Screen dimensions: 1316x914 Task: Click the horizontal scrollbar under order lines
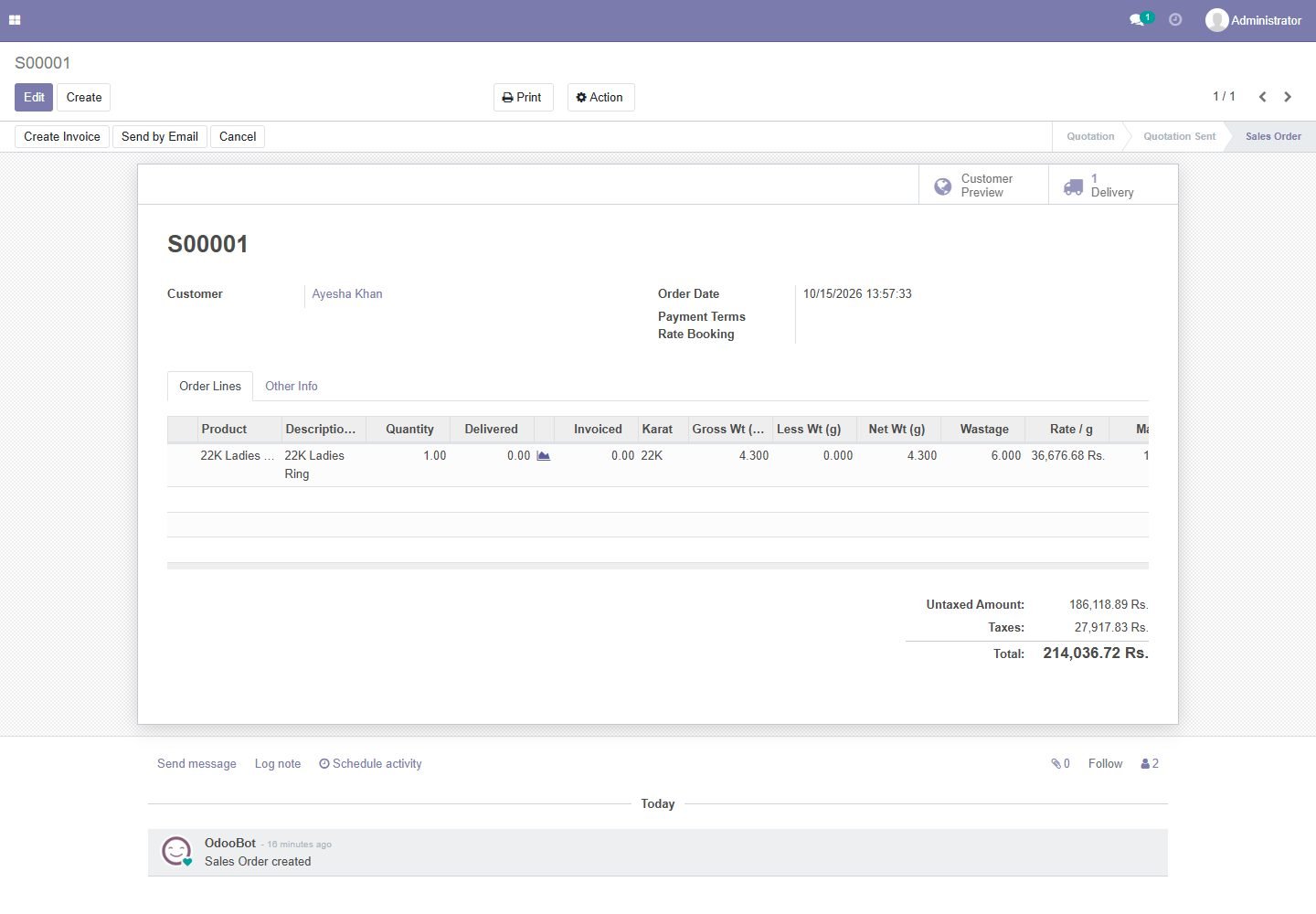coord(658,566)
